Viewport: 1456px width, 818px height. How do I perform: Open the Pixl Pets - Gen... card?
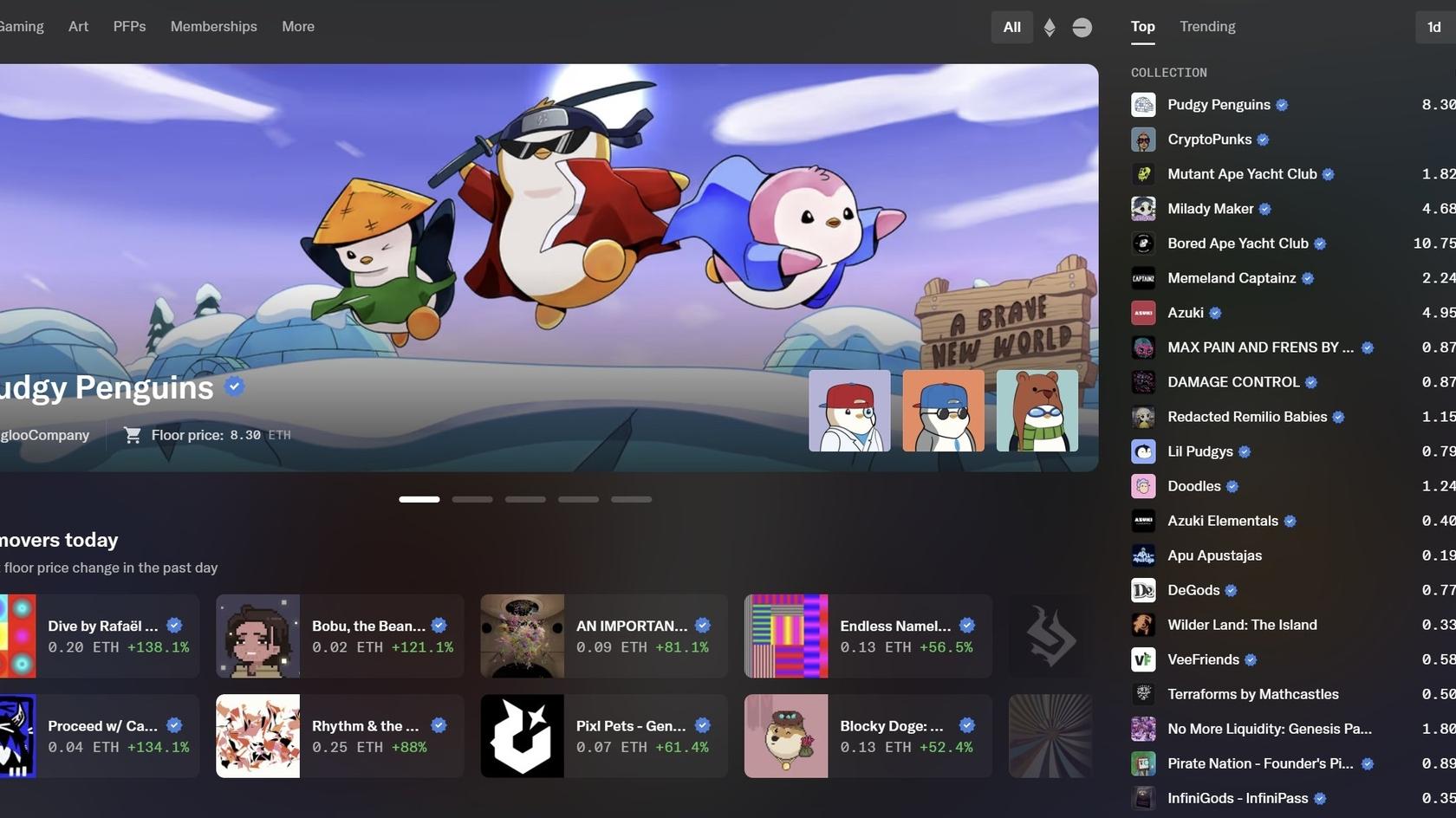pos(604,736)
